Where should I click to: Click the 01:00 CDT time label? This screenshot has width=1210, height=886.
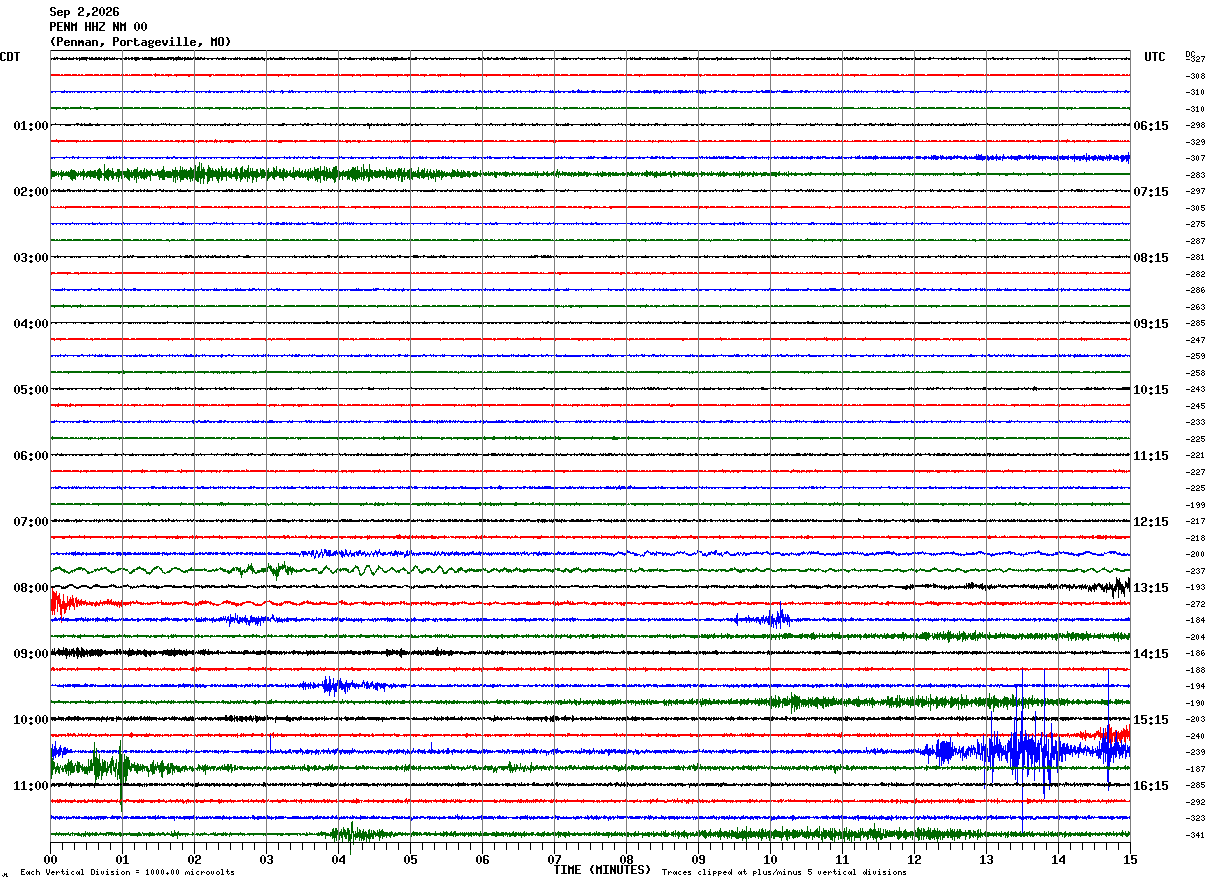click(x=31, y=126)
